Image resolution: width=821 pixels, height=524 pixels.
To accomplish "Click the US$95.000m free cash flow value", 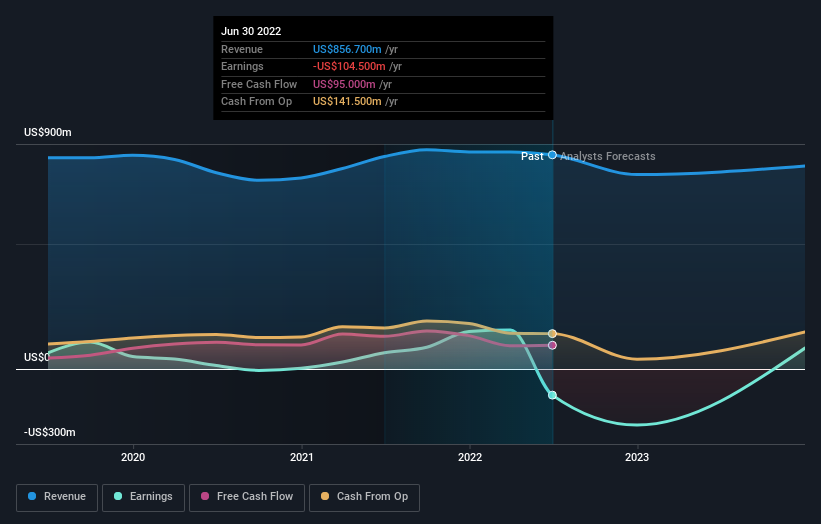I will 344,84.
